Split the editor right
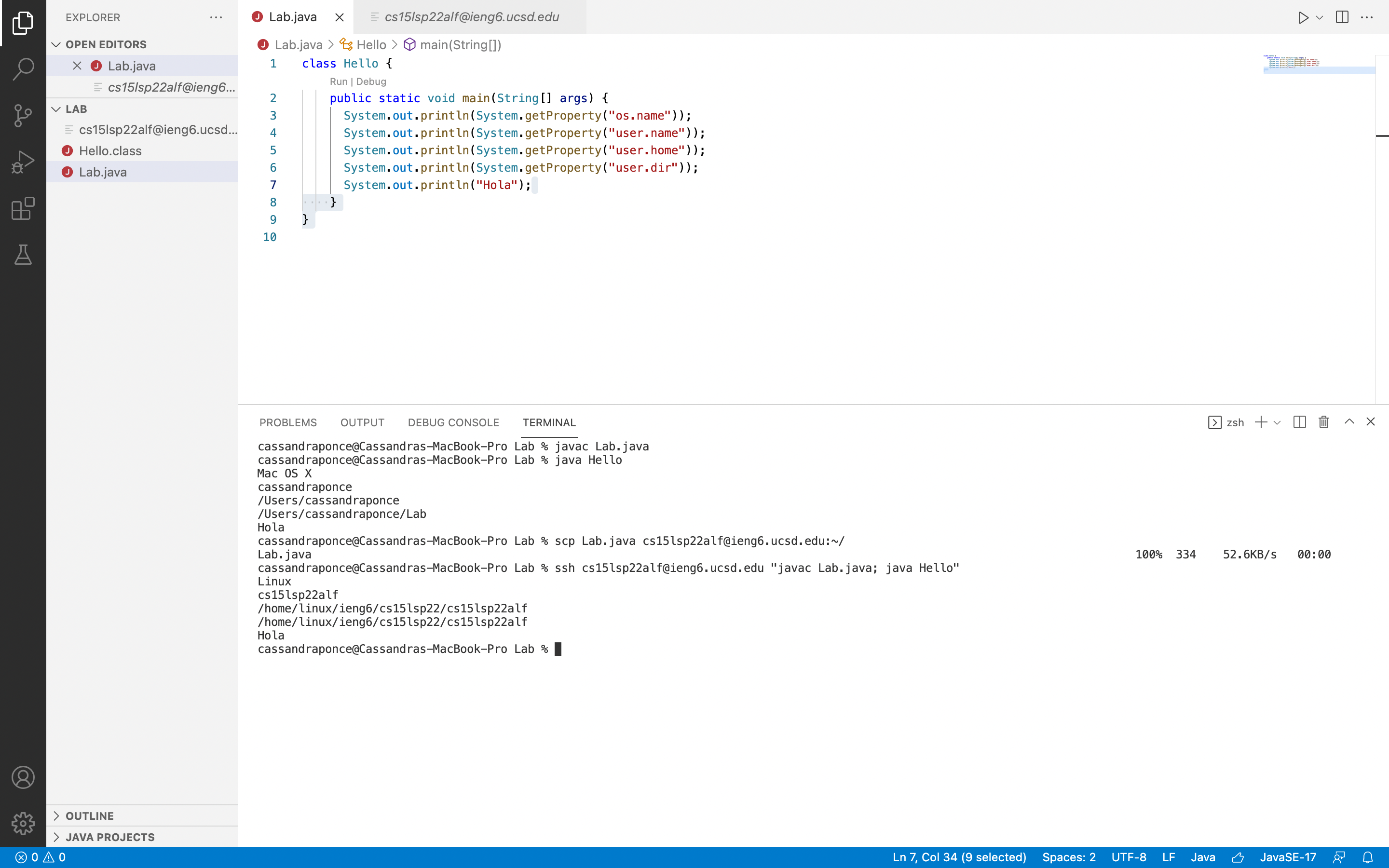The image size is (1389, 868). click(x=1342, y=17)
